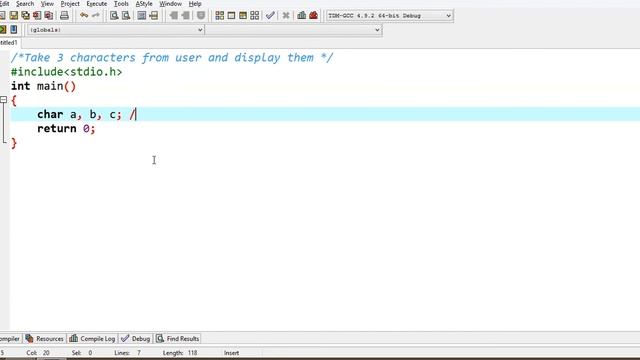This screenshot has height=360, width=640.
Task: Click the Indent icon
Action: pos(185,16)
